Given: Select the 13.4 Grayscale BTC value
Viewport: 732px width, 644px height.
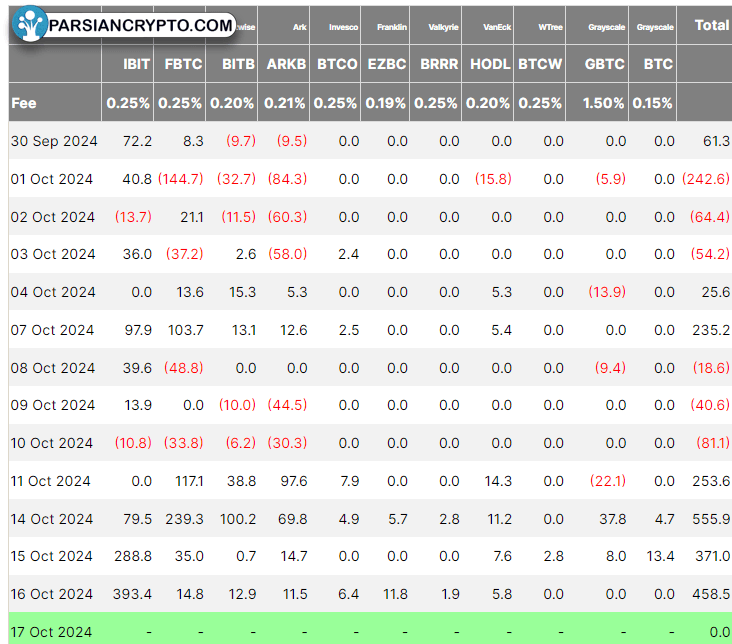Looking at the screenshot, I should tap(661, 557).
